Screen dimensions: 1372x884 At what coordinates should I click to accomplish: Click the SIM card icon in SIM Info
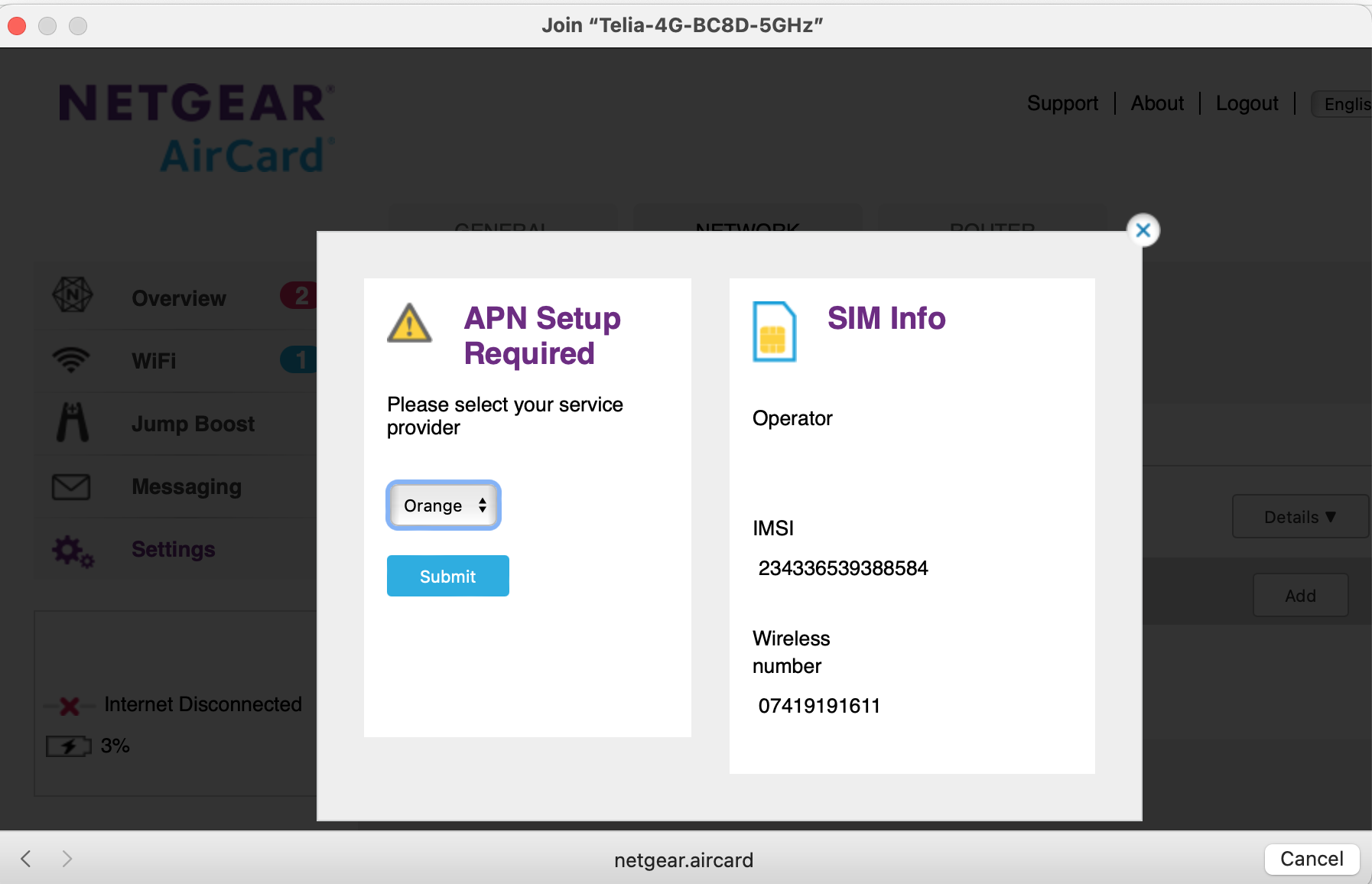[775, 332]
